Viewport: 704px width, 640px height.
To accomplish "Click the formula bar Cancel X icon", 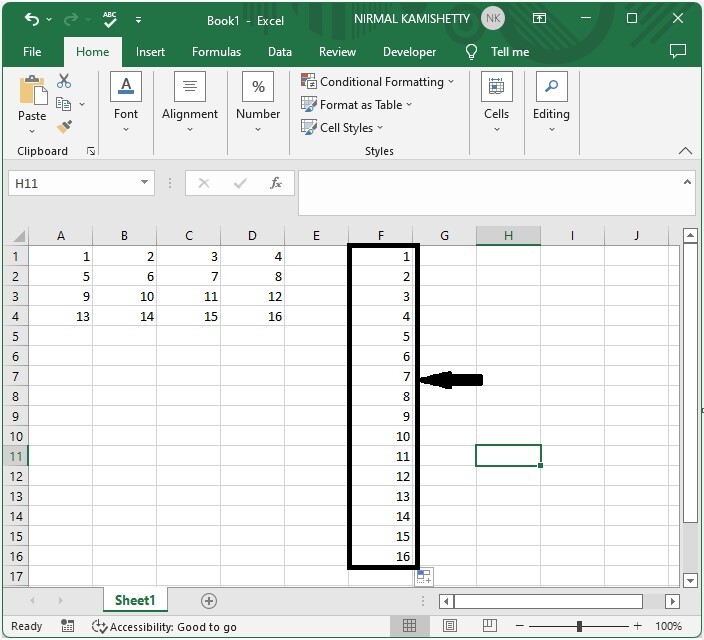I will pyautogui.click(x=204, y=183).
